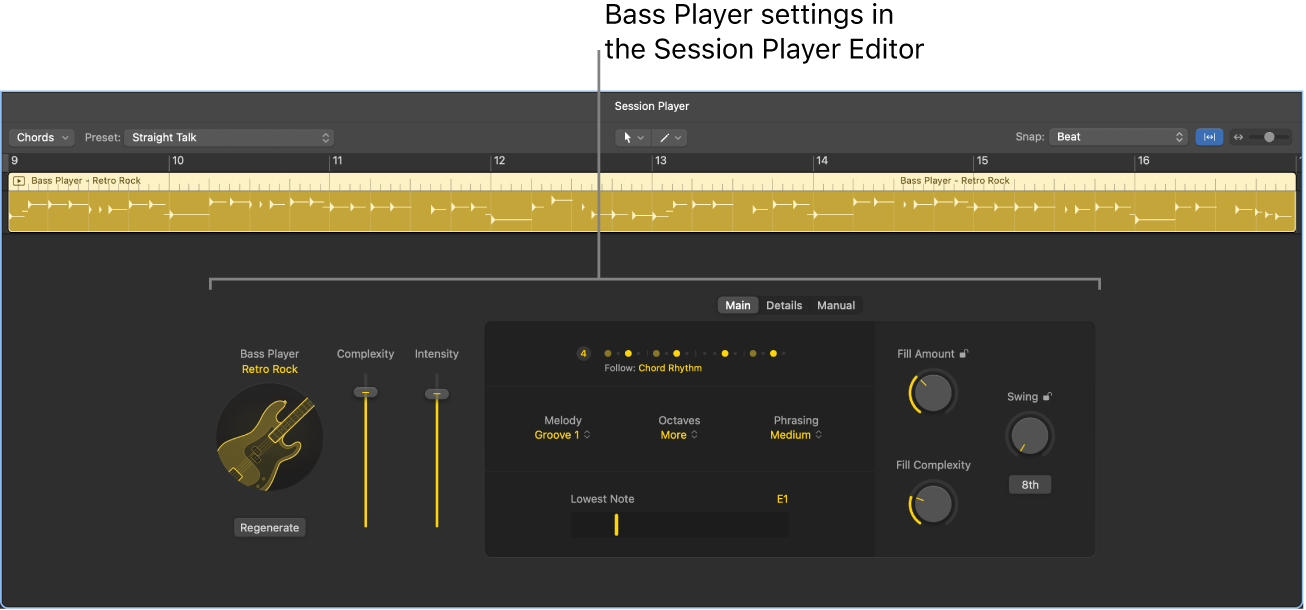Open the Manual tab
The image size is (1306, 610).
[836, 305]
